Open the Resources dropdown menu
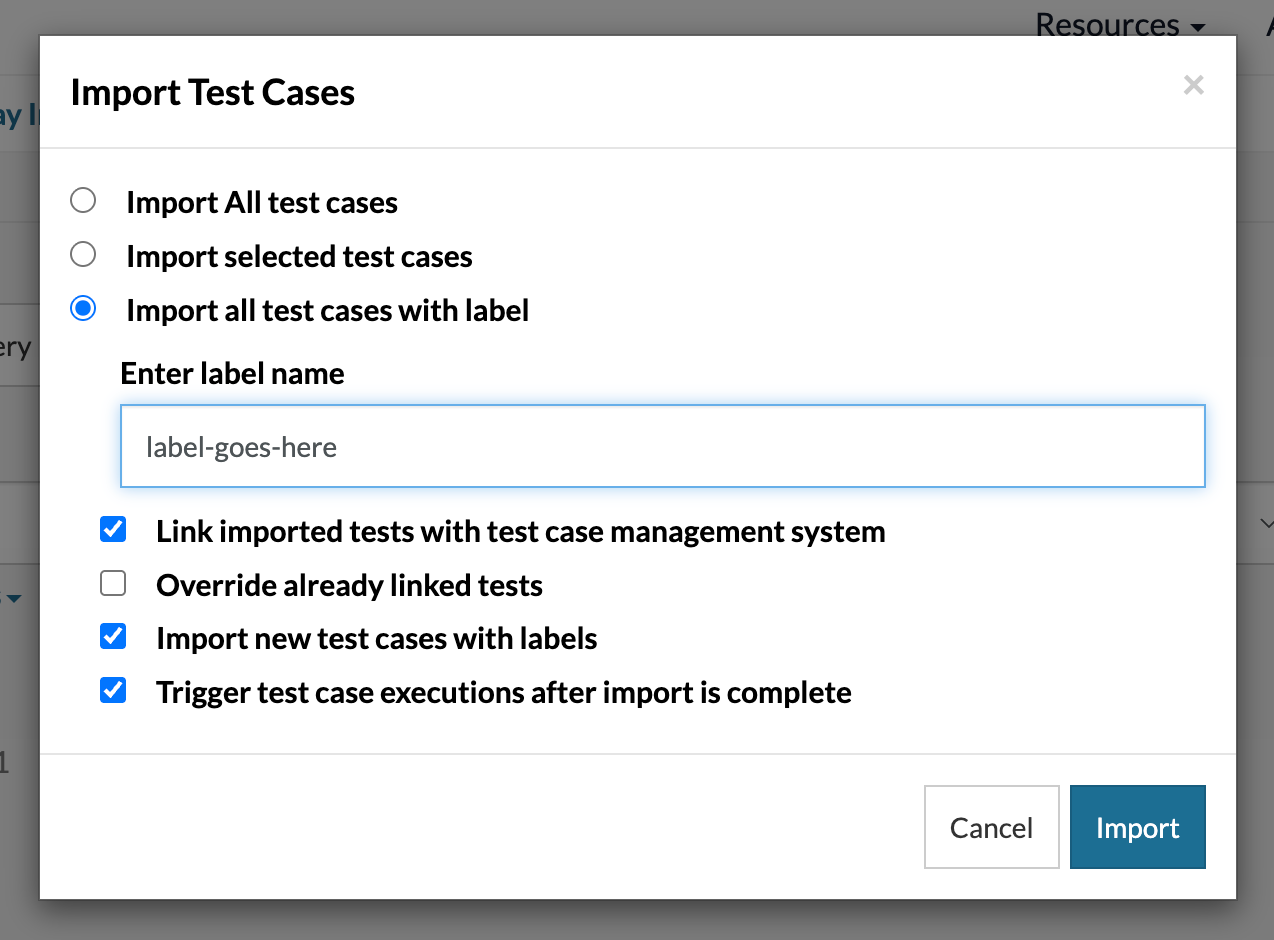The height and width of the screenshot is (940, 1274). (1119, 24)
